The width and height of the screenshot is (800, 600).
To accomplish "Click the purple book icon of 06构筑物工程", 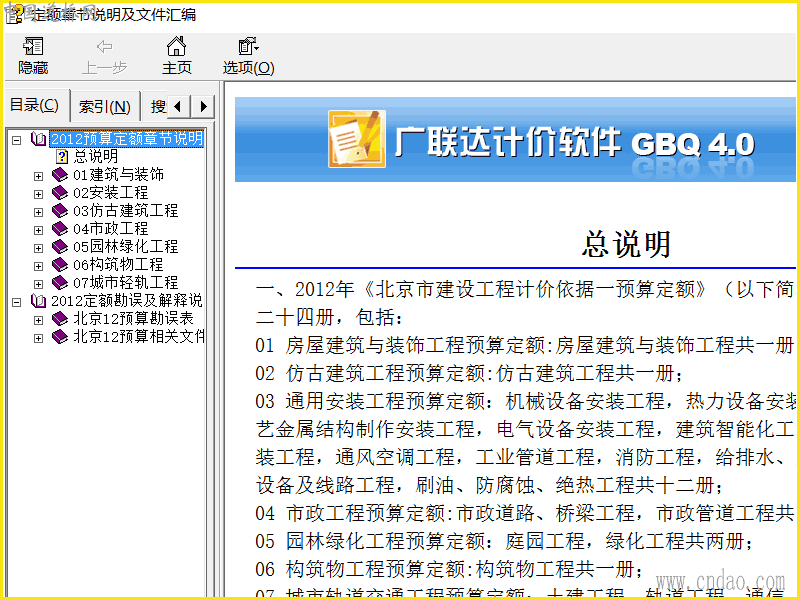I will (60, 265).
